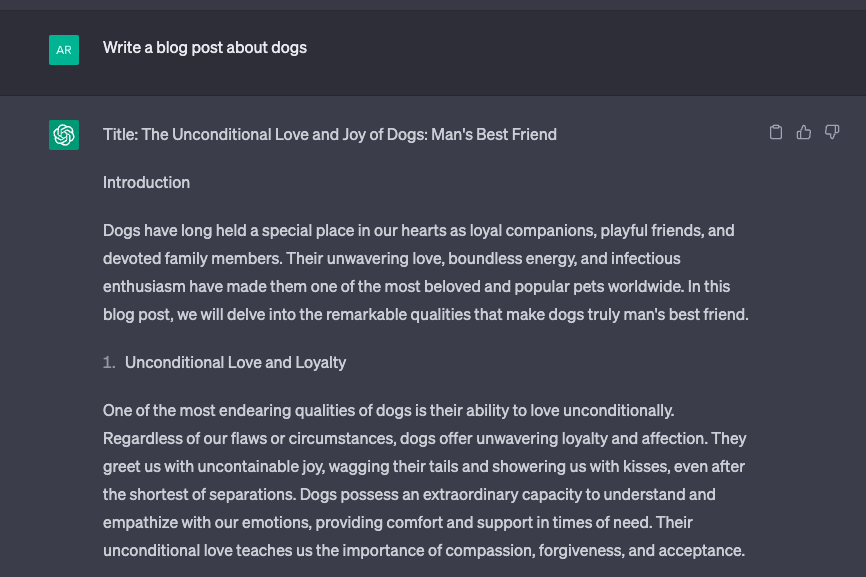Screen dimensions: 866x577
Task: Click the line starting 'the shortest of separations'
Action: (409, 495)
